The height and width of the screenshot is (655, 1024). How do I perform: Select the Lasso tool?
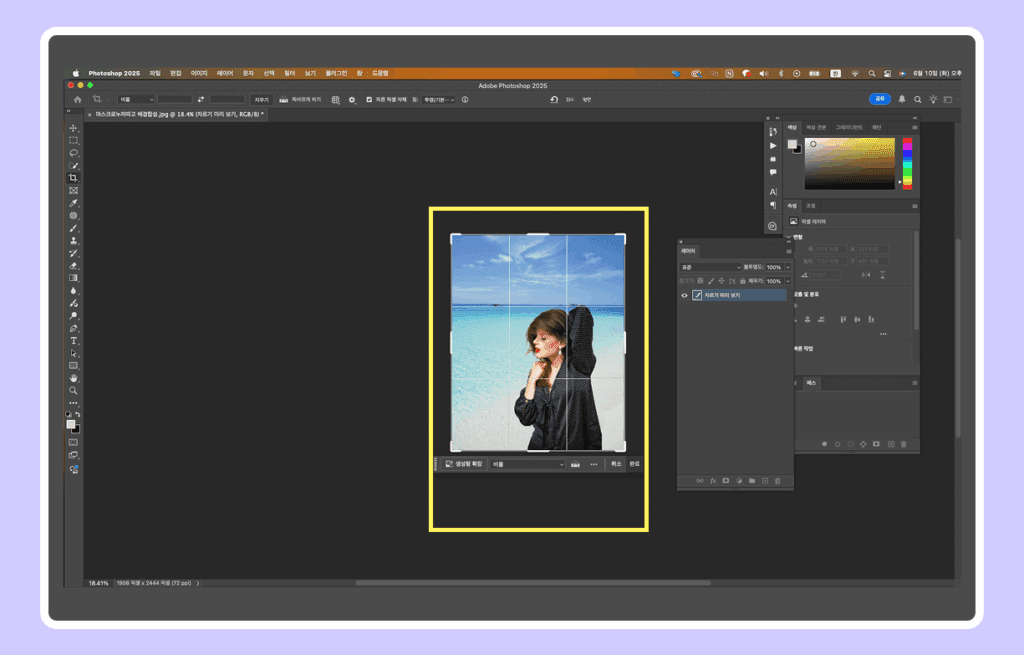coord(73,153)
